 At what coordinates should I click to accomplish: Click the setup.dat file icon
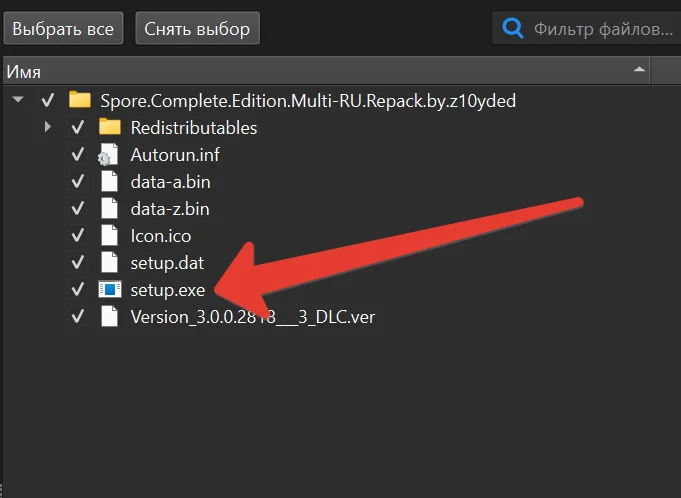coord(109,263)
